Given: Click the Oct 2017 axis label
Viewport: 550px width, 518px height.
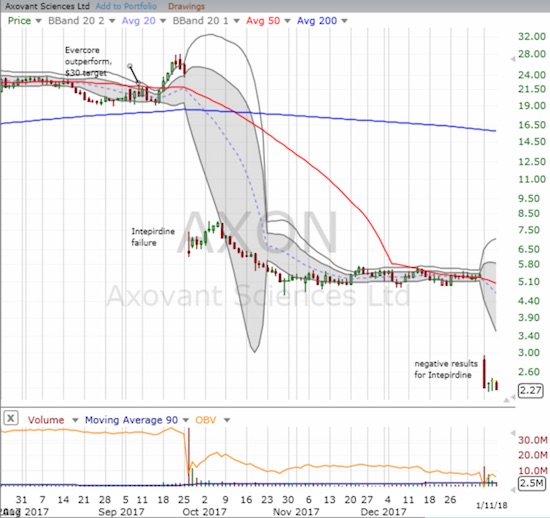Looking at the screenshot, I should coord(205,512).
